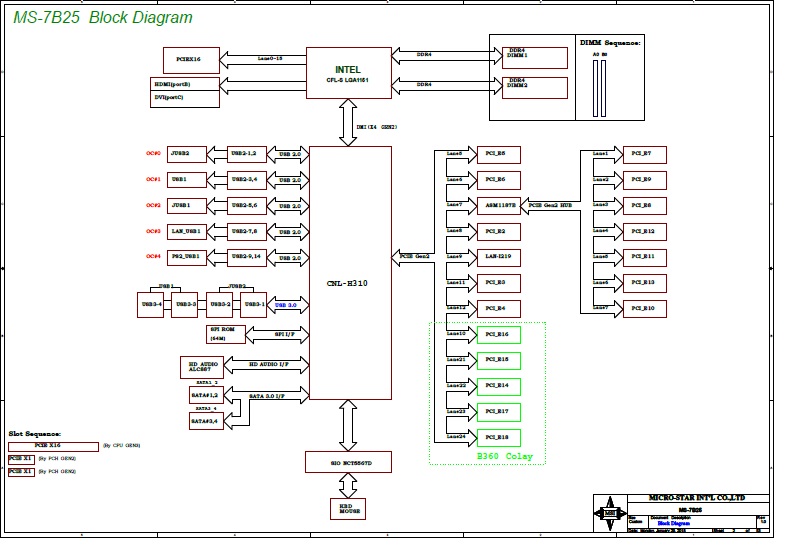Select the JUSB2 header box
This screenshot has width=785, height=555.
[186, 154]
